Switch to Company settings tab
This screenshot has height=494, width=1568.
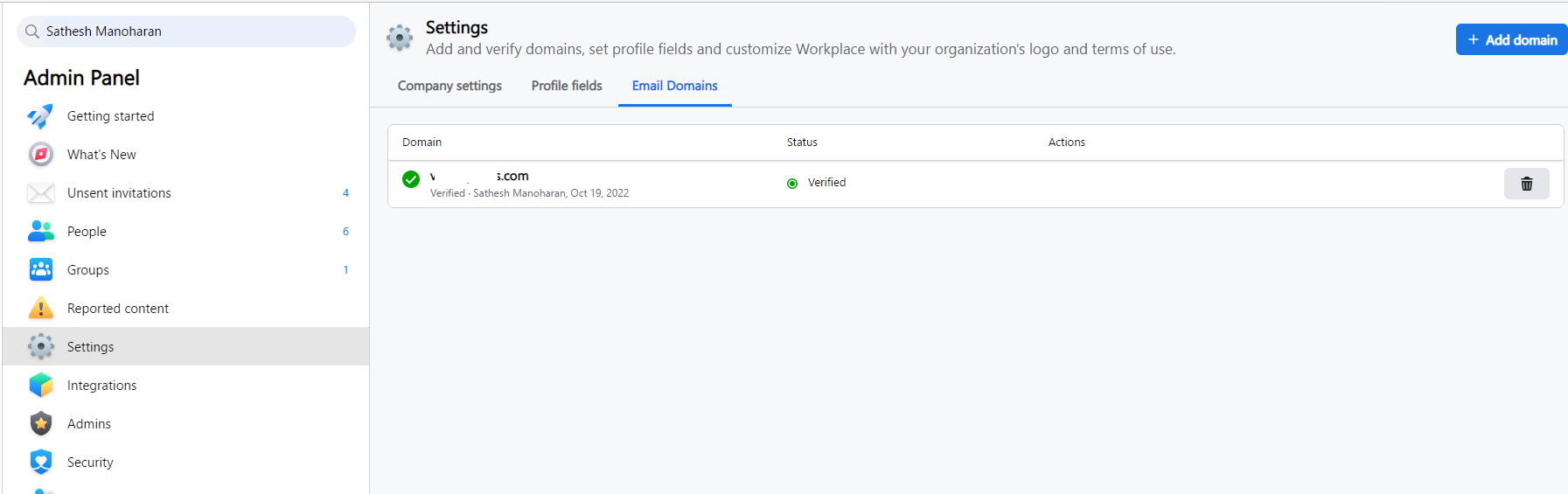pyautogui.click(x=449, y=86)
